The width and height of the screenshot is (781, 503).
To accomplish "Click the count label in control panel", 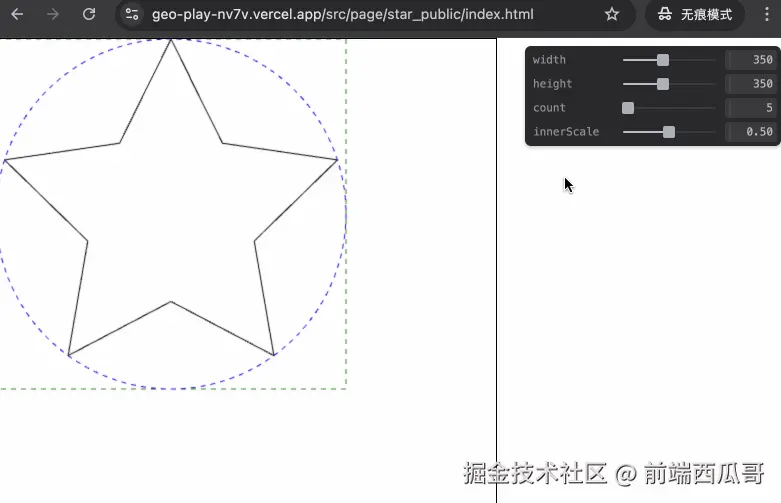I will click(549, 108).
